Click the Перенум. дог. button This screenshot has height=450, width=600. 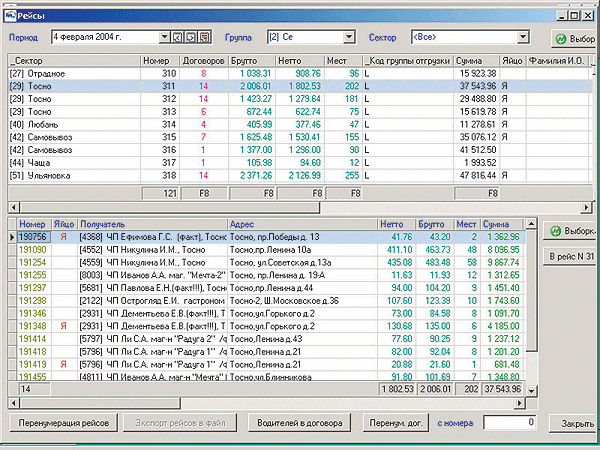pos(396,423)
